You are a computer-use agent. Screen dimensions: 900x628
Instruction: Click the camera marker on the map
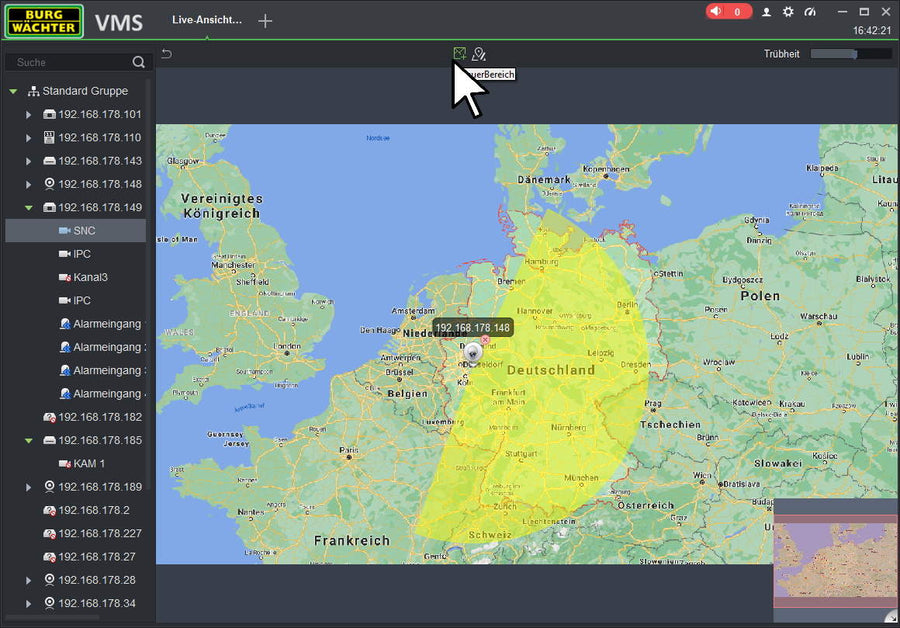(471, 351)
